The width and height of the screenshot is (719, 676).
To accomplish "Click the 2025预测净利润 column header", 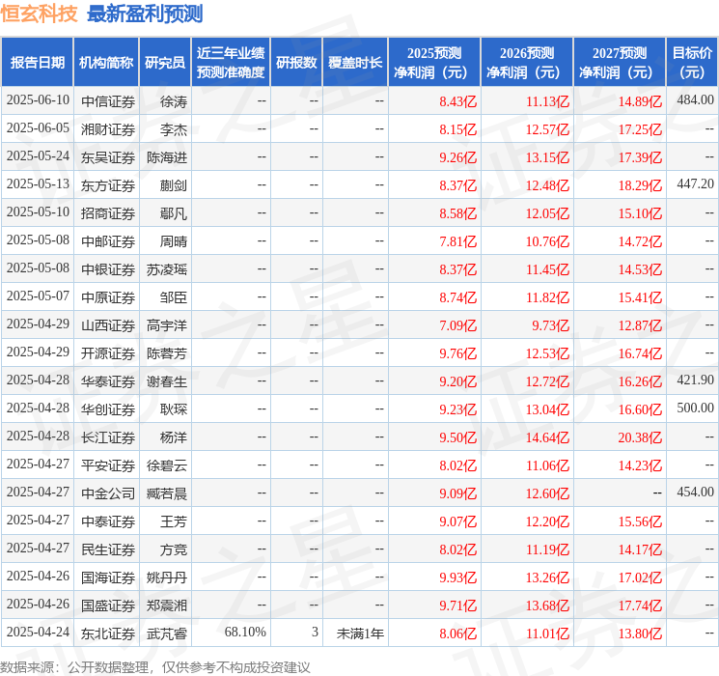I will 434,62.
